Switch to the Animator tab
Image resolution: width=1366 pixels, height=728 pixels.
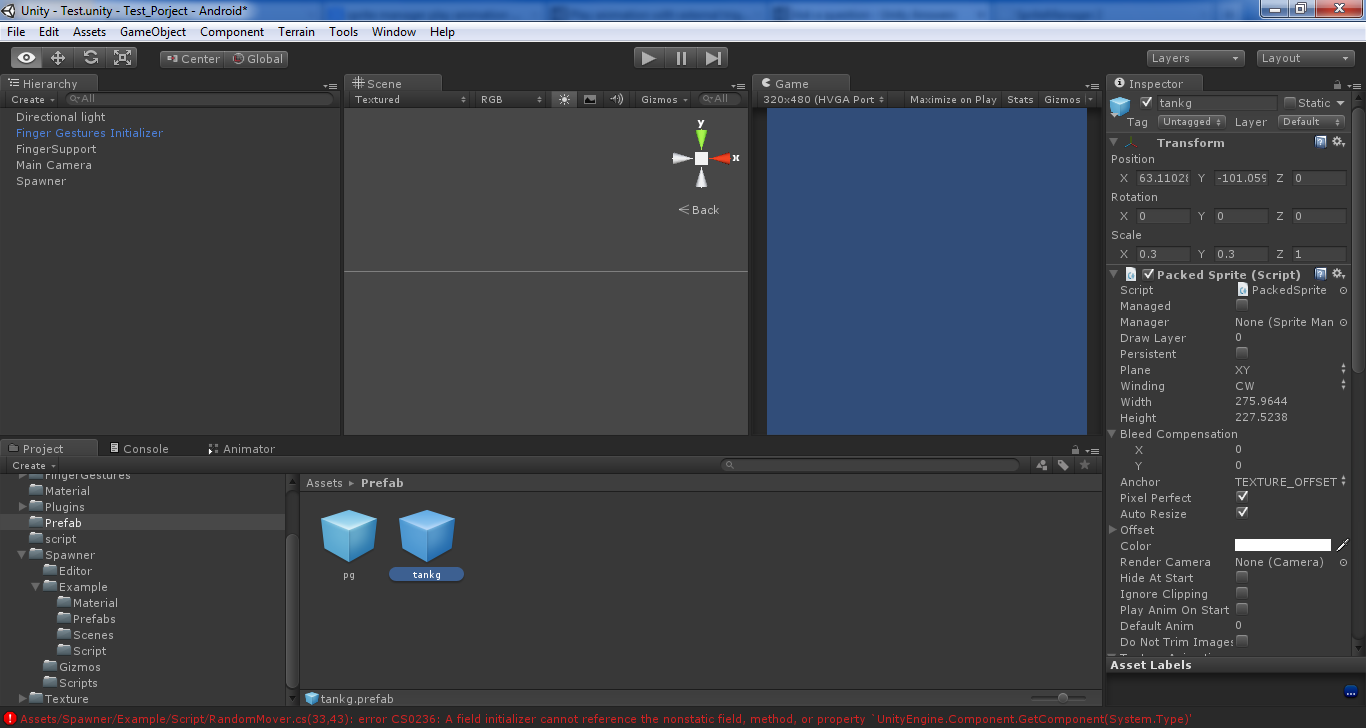tap(241, 449)
